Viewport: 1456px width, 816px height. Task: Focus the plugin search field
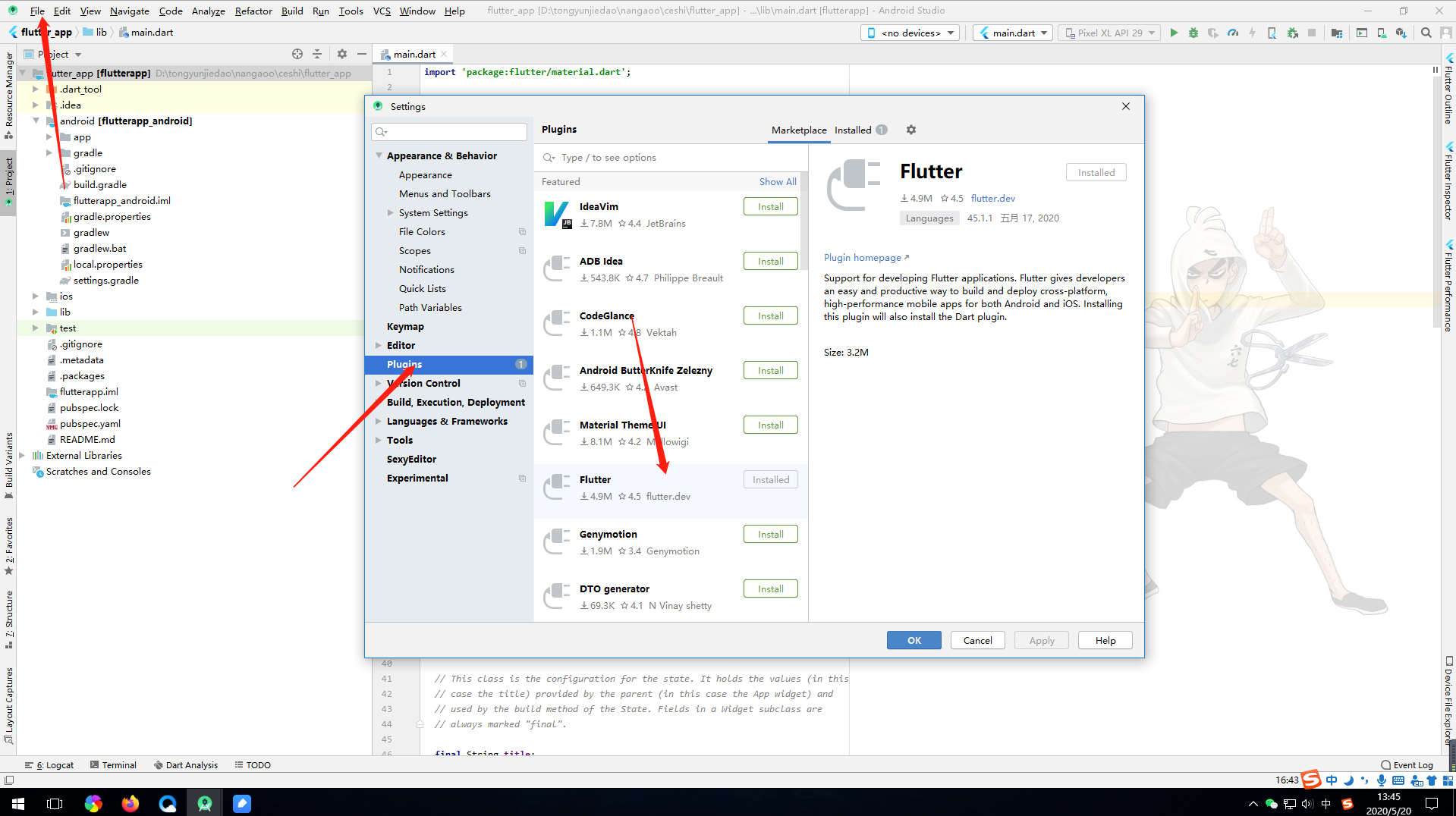coord(671,157)
